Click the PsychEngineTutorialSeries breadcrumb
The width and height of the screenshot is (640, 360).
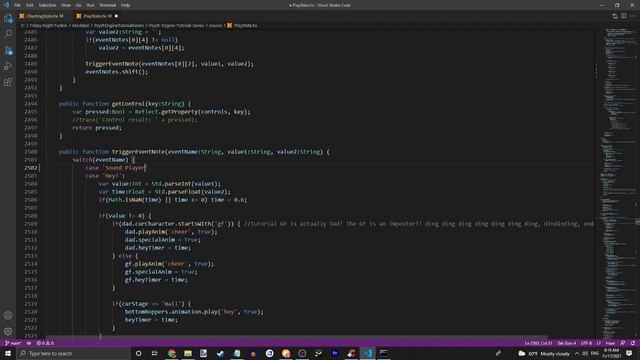coord(119,25)
